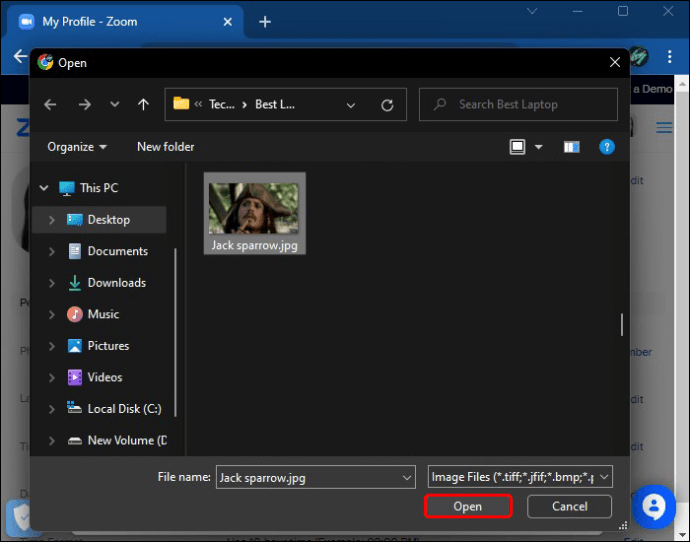Change view layout icon
Viewport: 690px width, 542px height.
tap(518, 147)
